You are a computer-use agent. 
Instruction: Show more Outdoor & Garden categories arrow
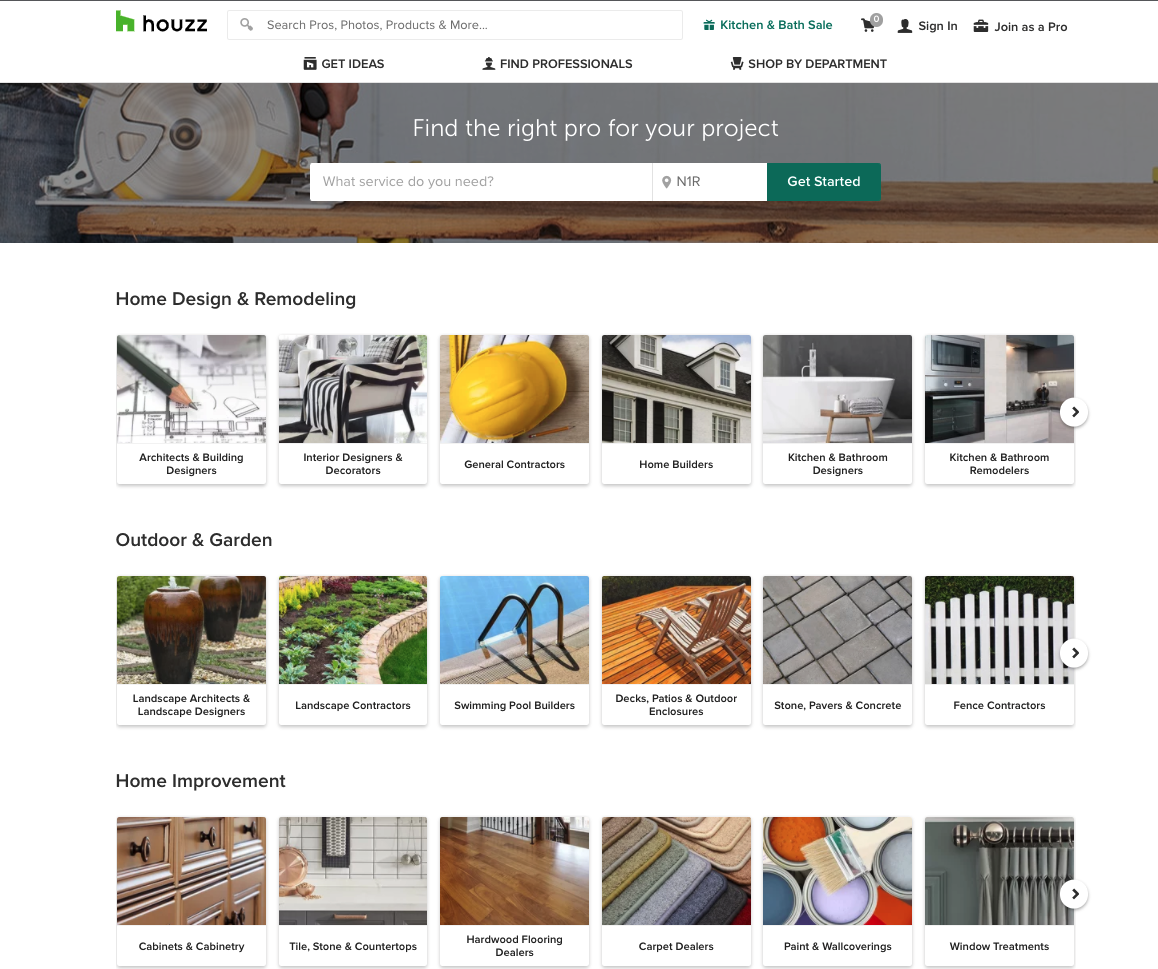(1074, 653)
